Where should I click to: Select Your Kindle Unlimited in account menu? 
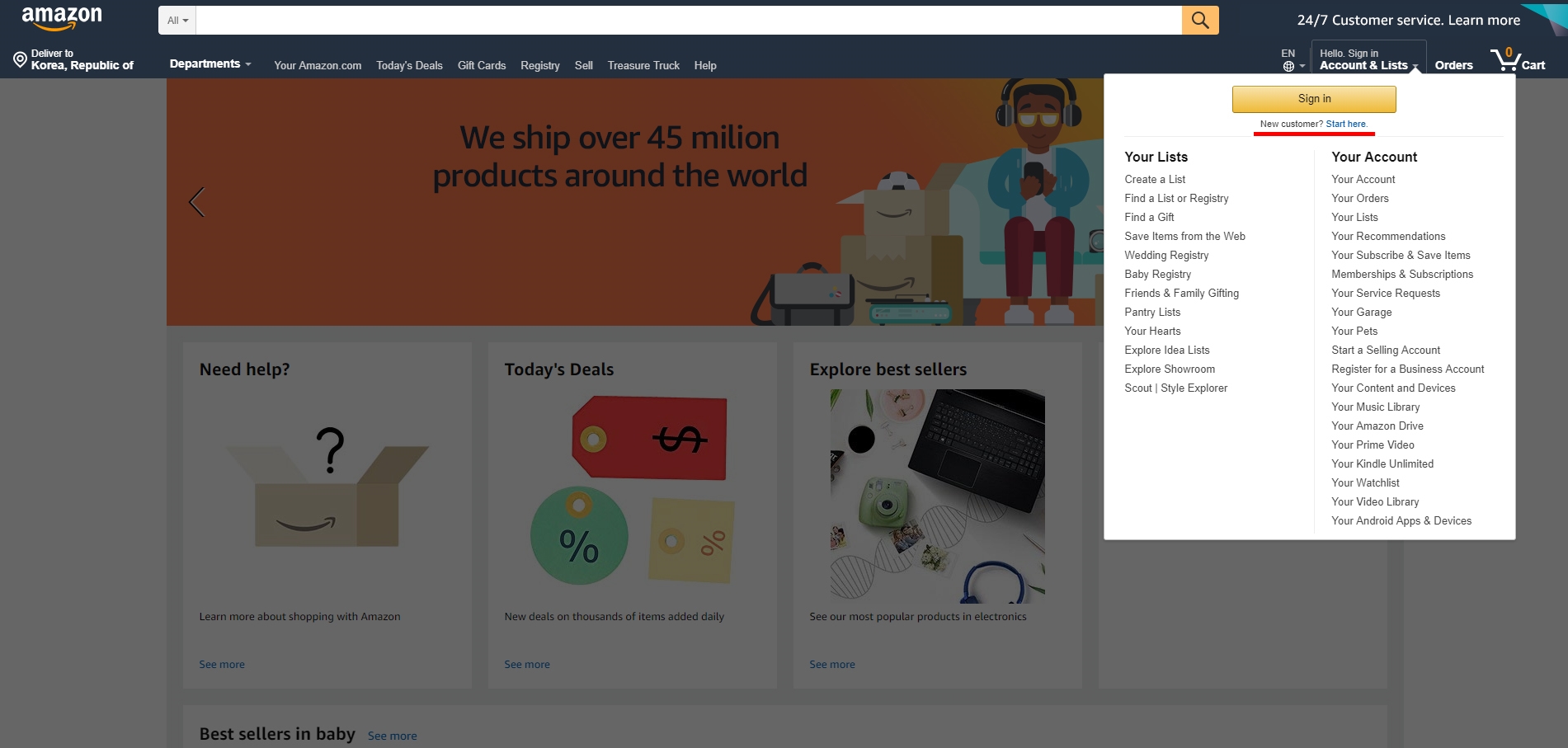1382,464
